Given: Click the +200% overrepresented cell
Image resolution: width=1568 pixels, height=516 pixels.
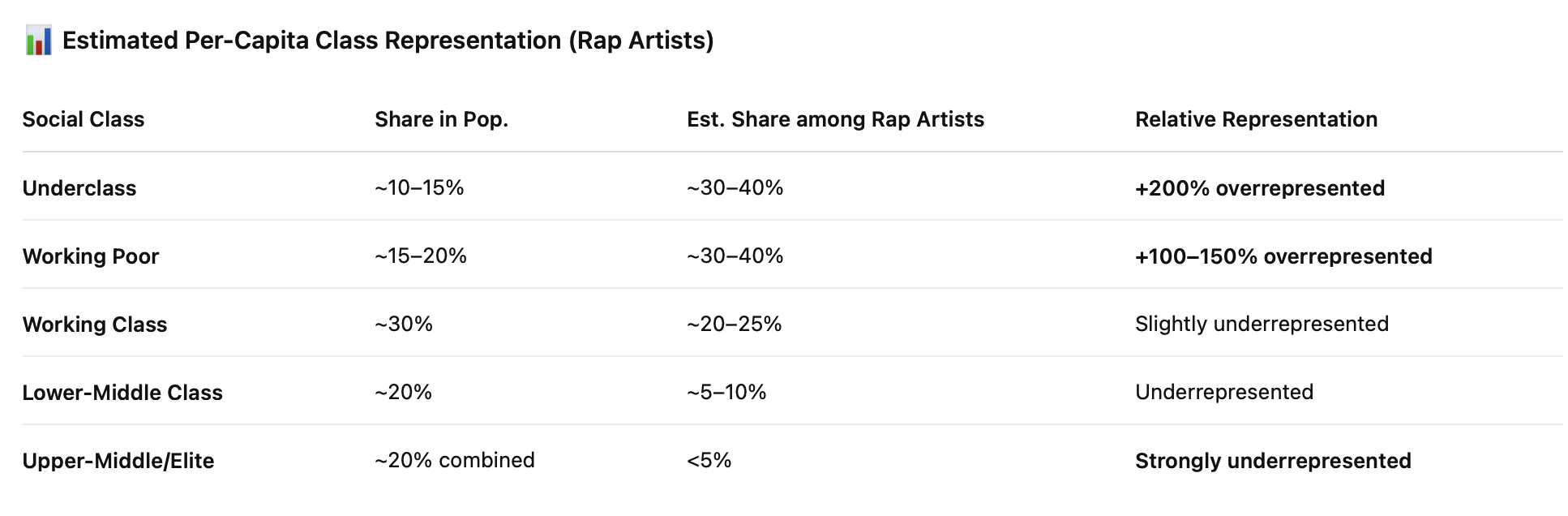Looking at the screenshot, I should click(x=1259, y=188).
